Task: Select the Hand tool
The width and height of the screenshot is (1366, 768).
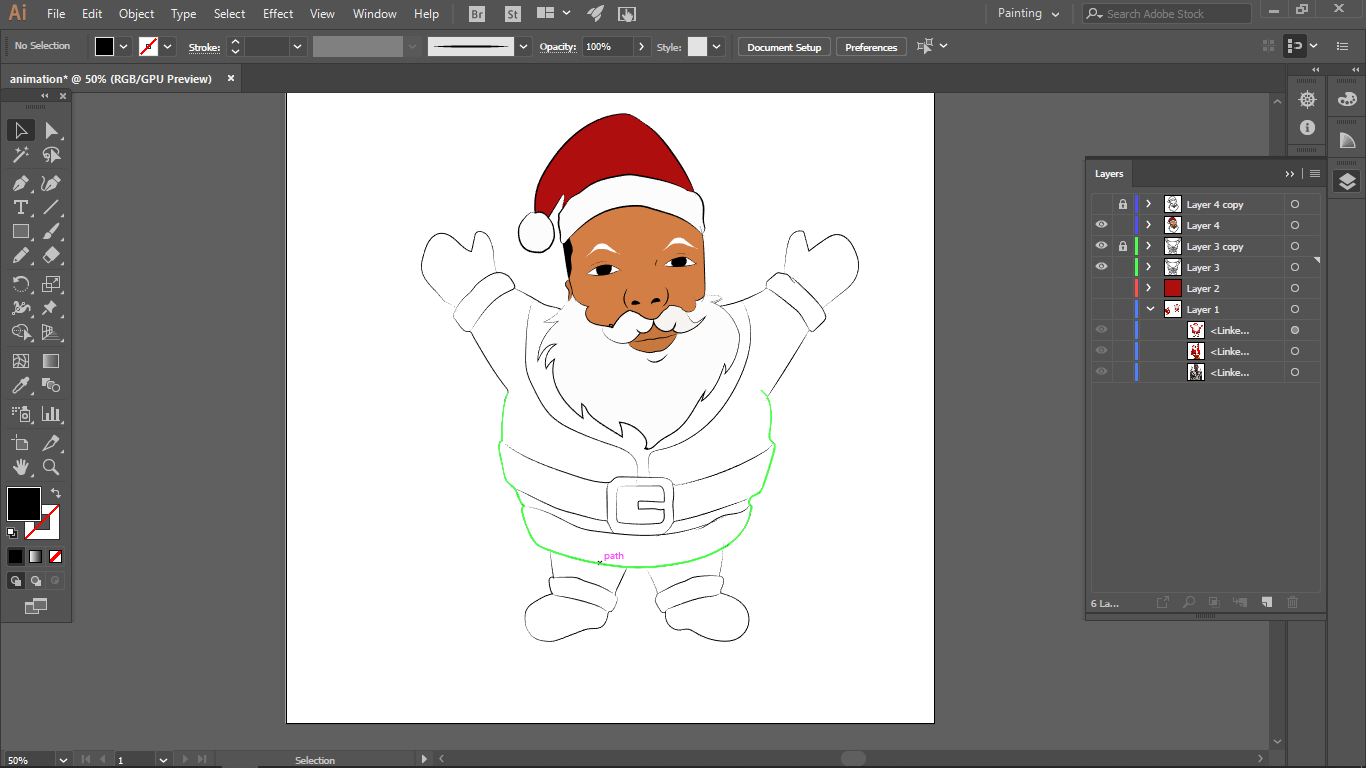Action: [20, 466]
